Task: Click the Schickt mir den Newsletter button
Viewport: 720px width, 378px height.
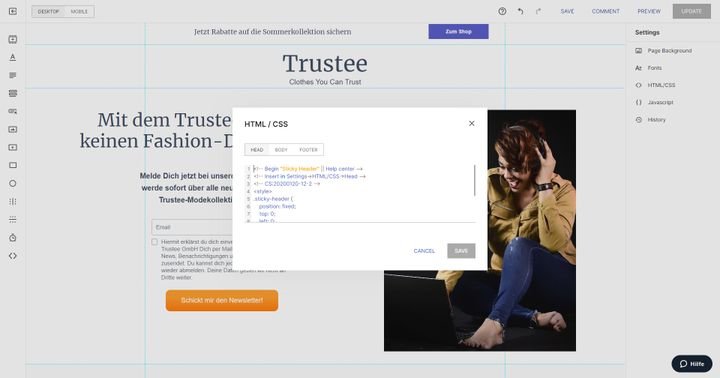Action: click(x=222, y=300)
